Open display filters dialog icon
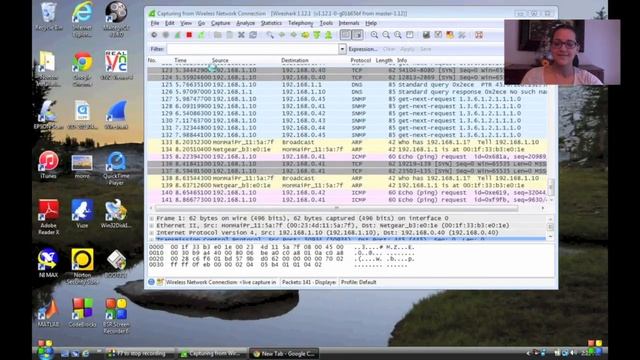Image resolution: width=640 pixels, height=360 pixels. tap(438, 35)
